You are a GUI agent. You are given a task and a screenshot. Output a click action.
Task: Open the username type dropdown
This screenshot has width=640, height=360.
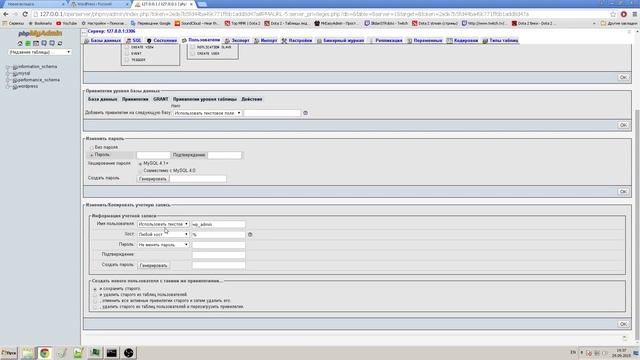pos(163,224)
